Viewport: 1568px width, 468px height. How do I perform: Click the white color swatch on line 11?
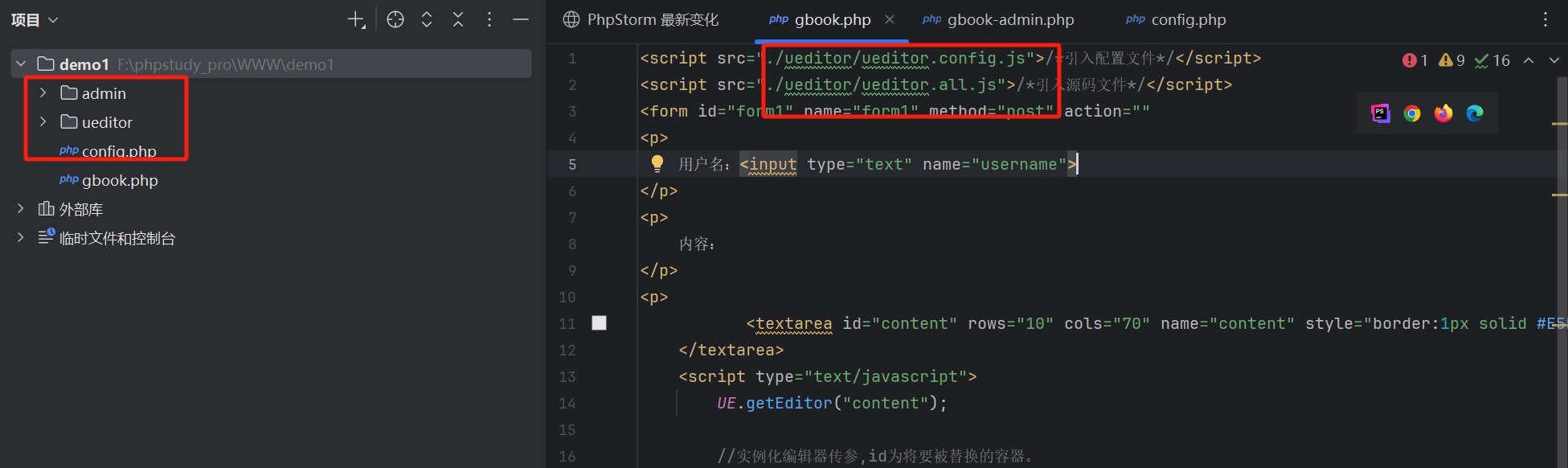point(600,323)
